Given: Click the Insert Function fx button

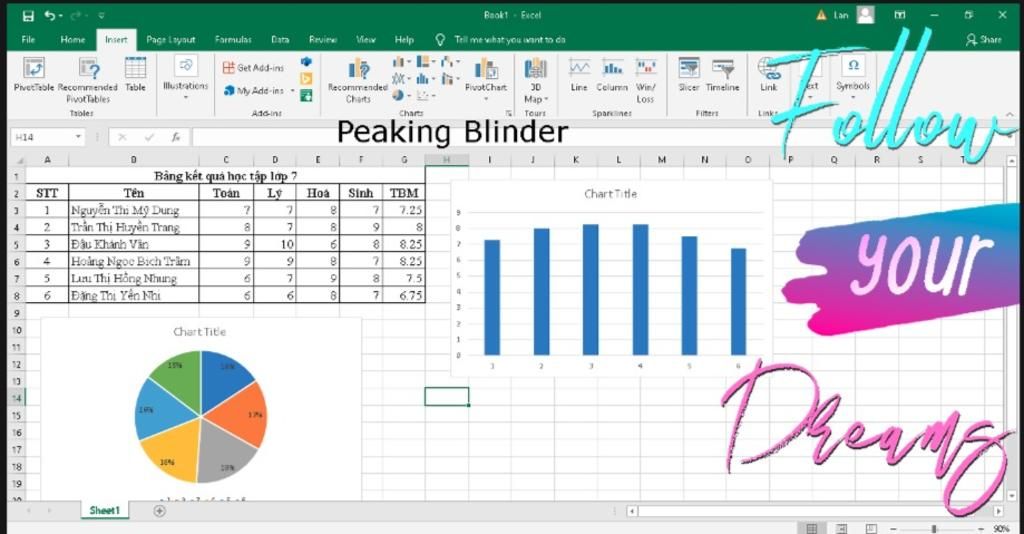Looking at the screenshot, I should [x=176, y=137].
